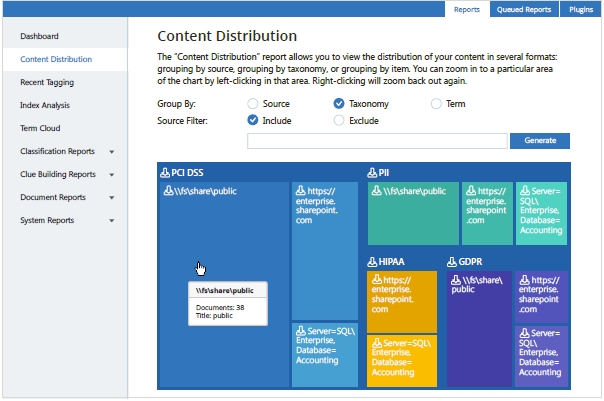
Task: Choose the Exclude source filter option
Action: click(x=339, y=120)
